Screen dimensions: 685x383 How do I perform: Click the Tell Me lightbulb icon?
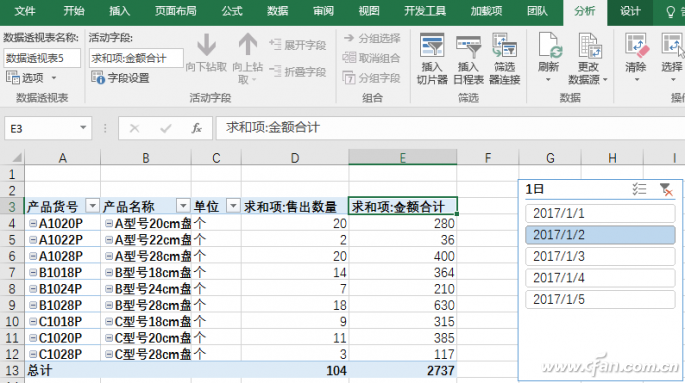pyautogui.click(x=671, y=12)
